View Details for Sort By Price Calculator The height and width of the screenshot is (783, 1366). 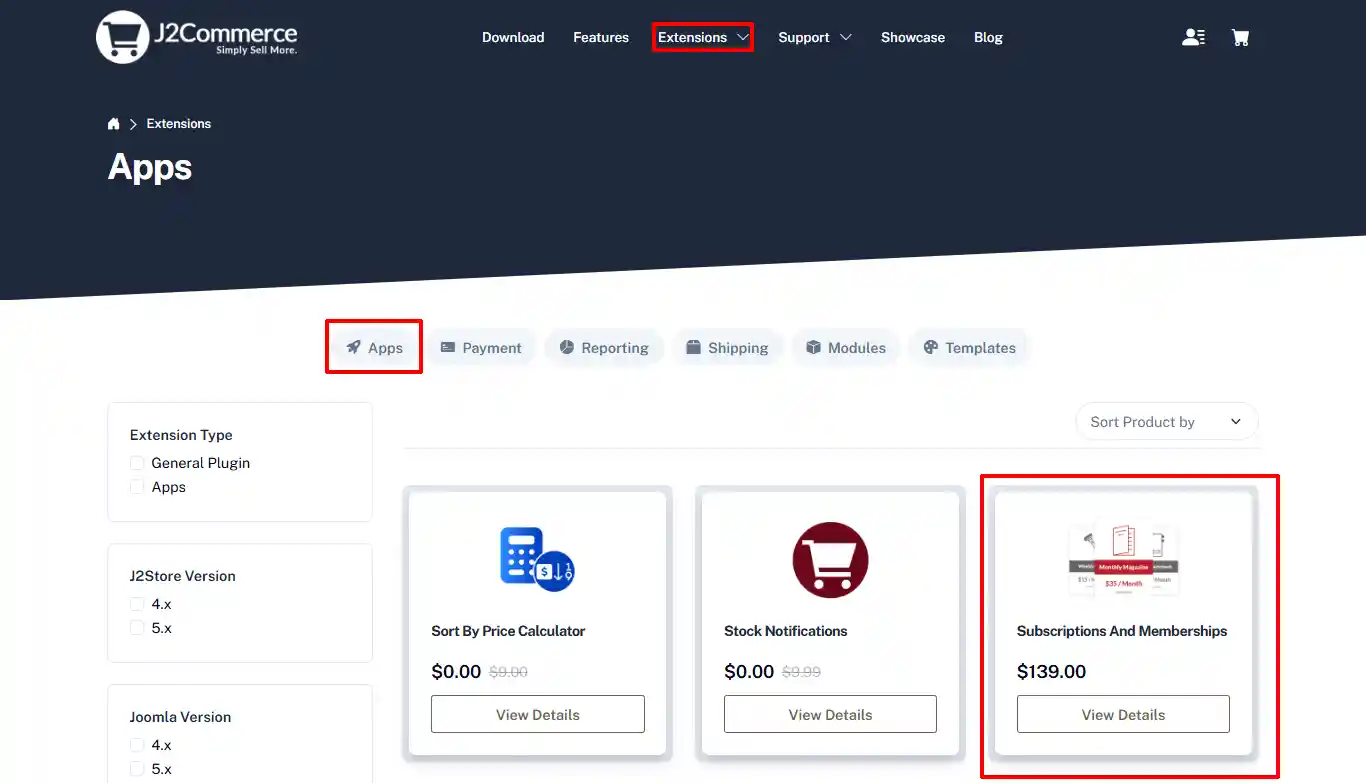(x=538, y=714)
